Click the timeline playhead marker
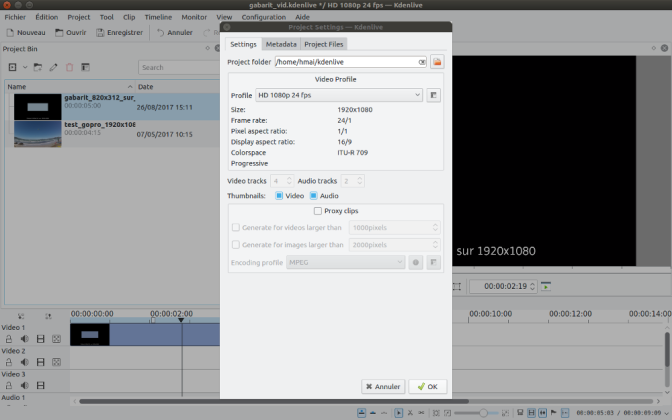The image size is (672, 420). coord(181,320)
